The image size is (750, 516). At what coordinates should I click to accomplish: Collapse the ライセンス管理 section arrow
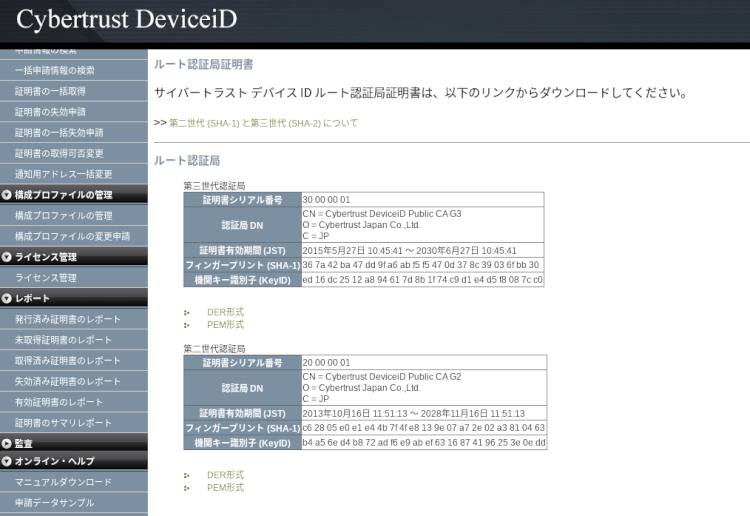pyautogui.click(x=7, y=257)
